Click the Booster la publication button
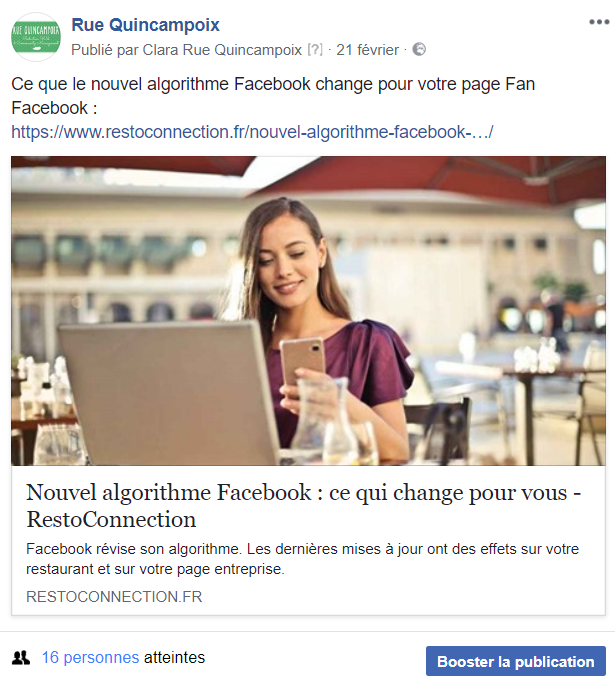The image size is (615, 685). tap(515, 661)
